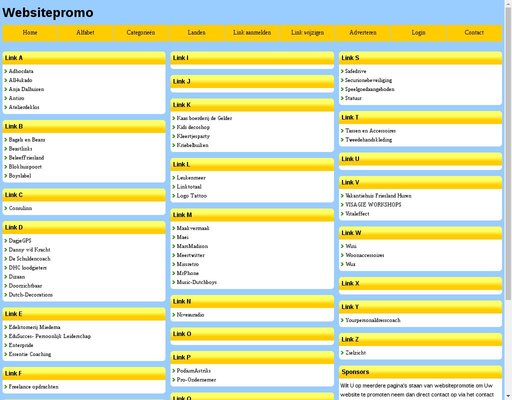
Task: Follow the Freelance opdrachten link
Action: click(x=34, y=387)
